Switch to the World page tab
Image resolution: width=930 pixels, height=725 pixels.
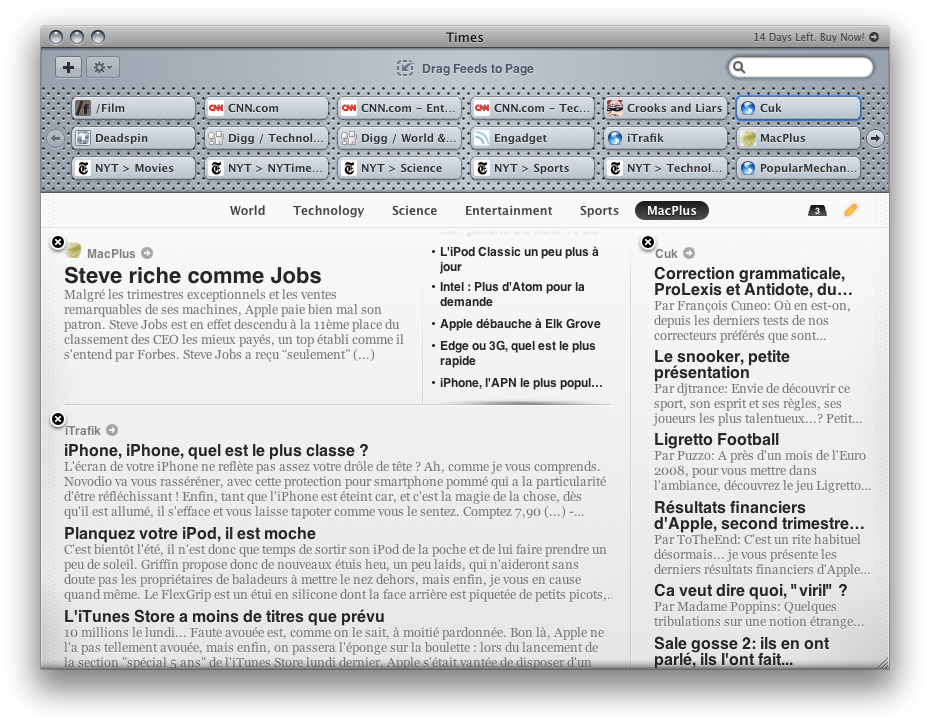[x=247, y=211]
